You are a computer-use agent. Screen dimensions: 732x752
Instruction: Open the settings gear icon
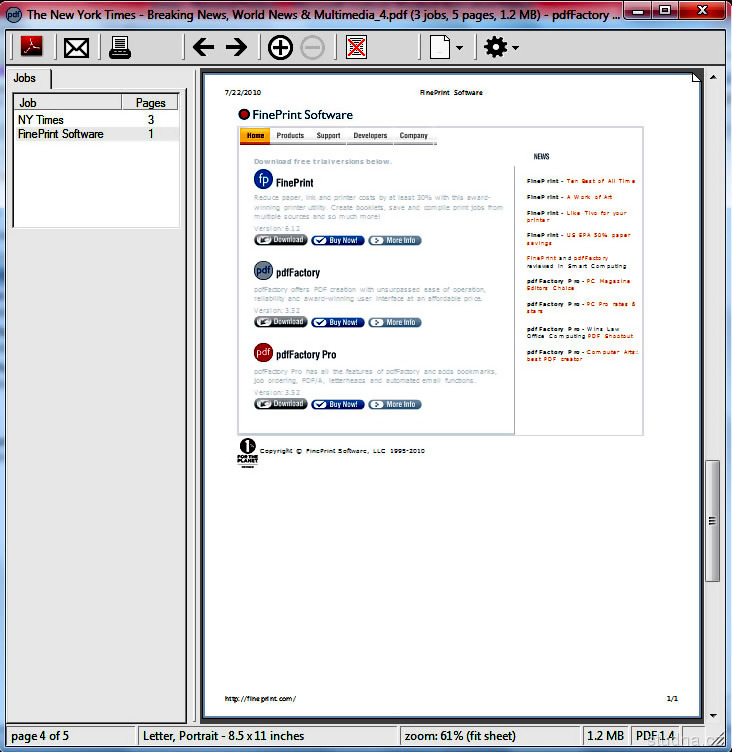[x=496, y=47]
